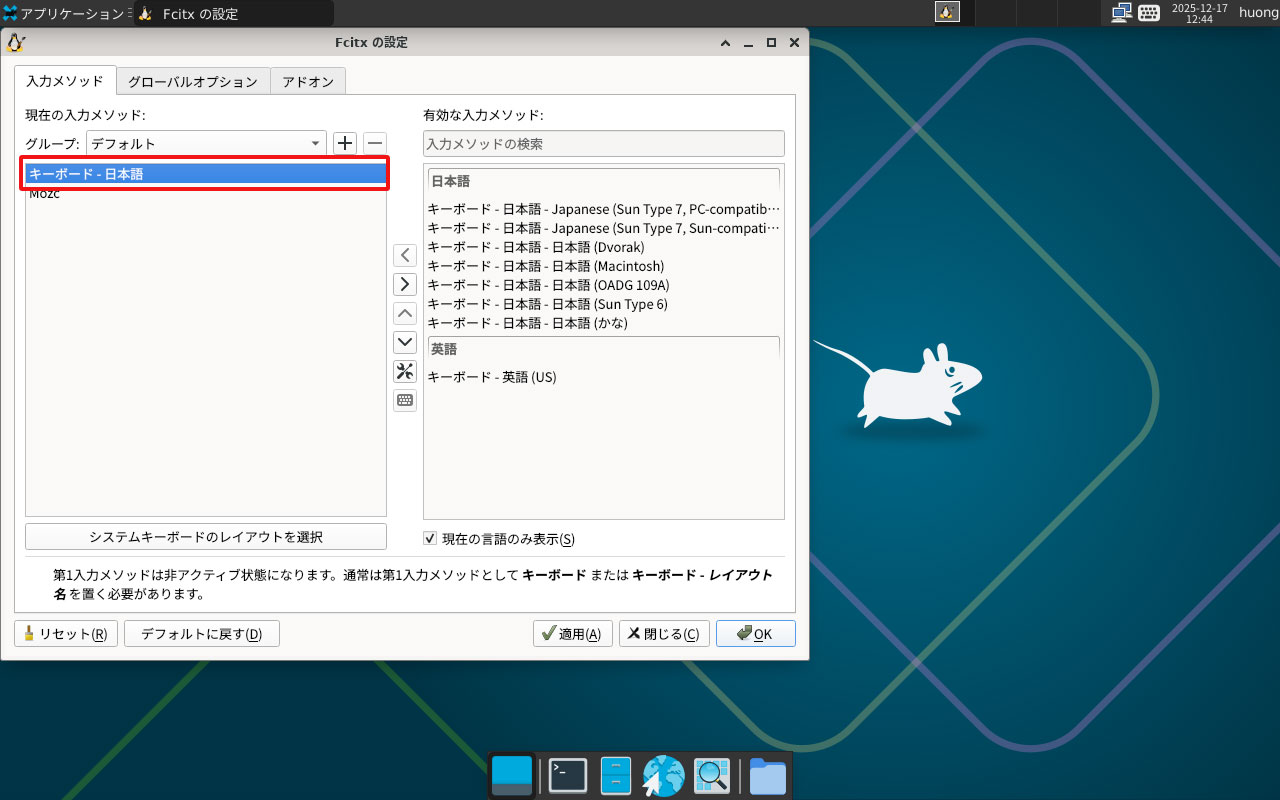Click the 適用 apply button
Viewport: 1280px width, 800px height.
573,634
